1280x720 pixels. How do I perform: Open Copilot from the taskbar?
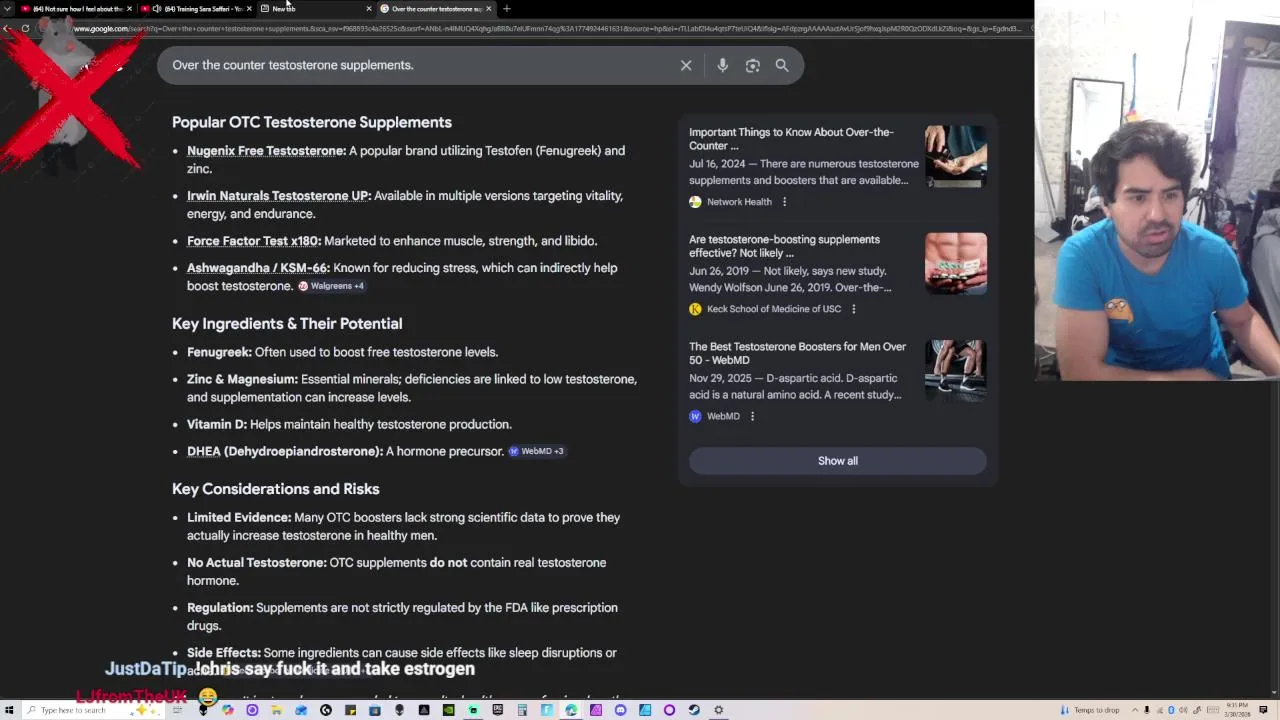pos(227,710)
